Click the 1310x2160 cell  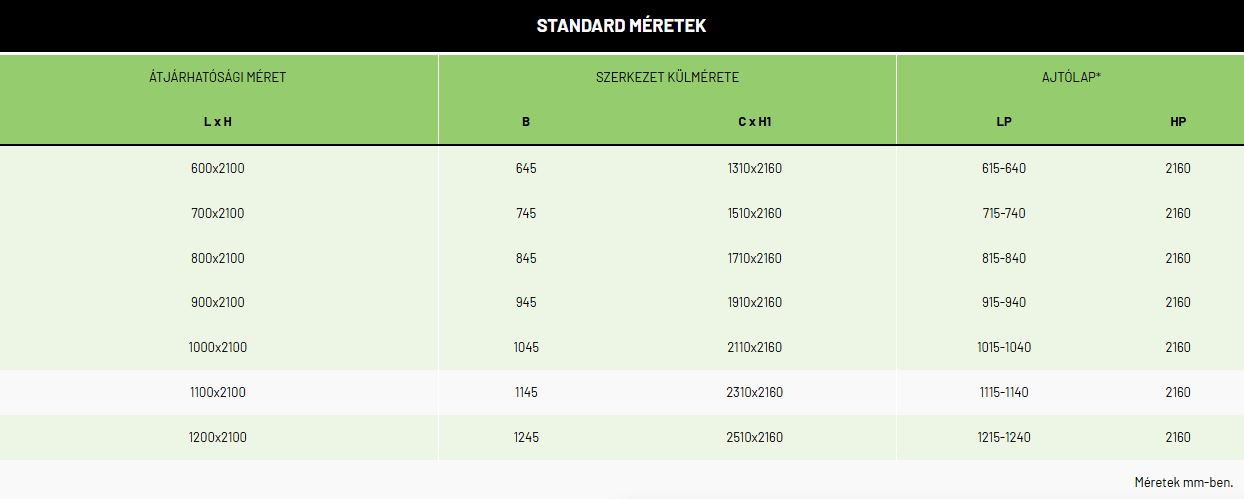755,168
